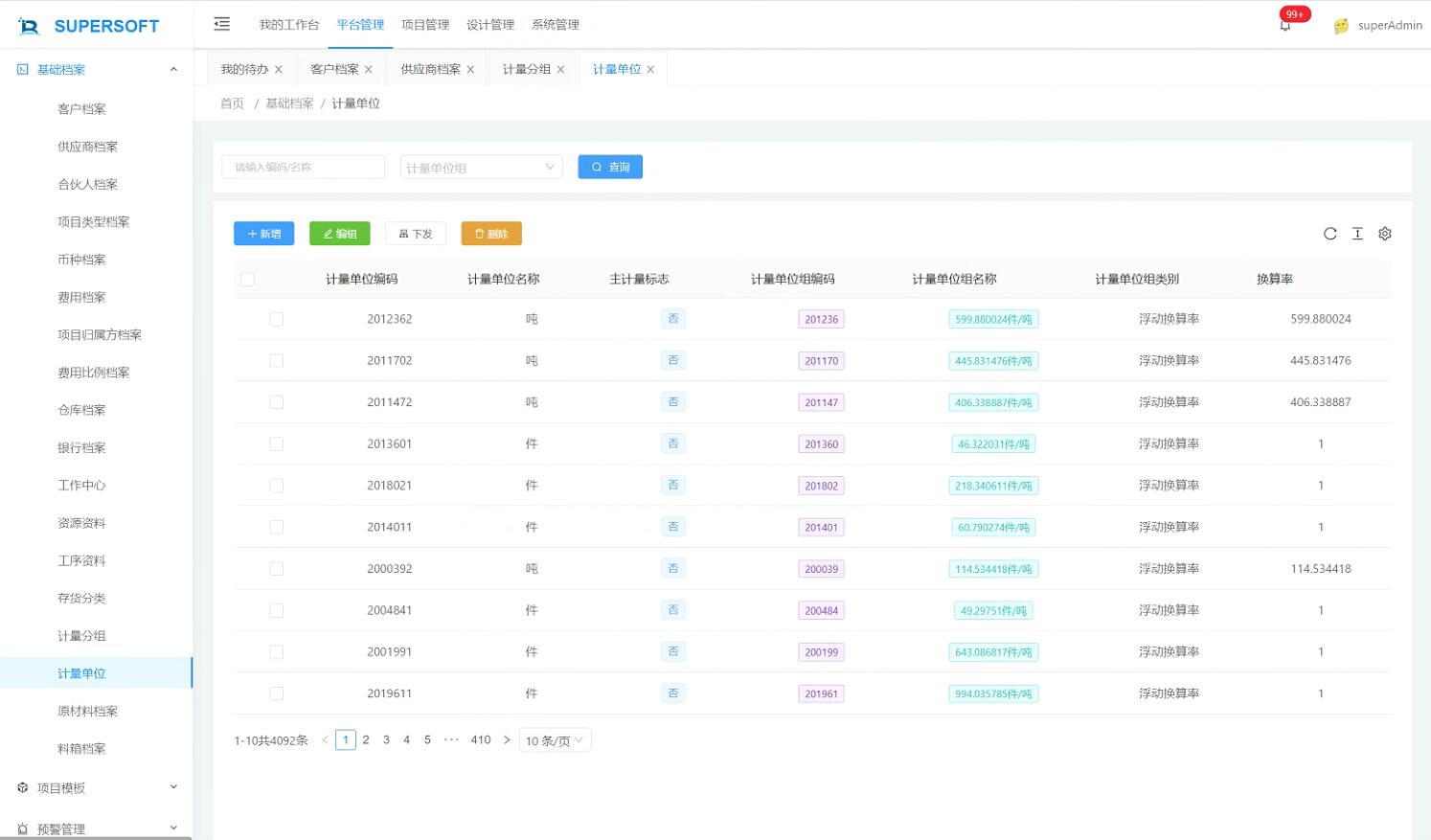The image size is (1431, 840).
Task: Go to page 2
Action: [366, 740]
